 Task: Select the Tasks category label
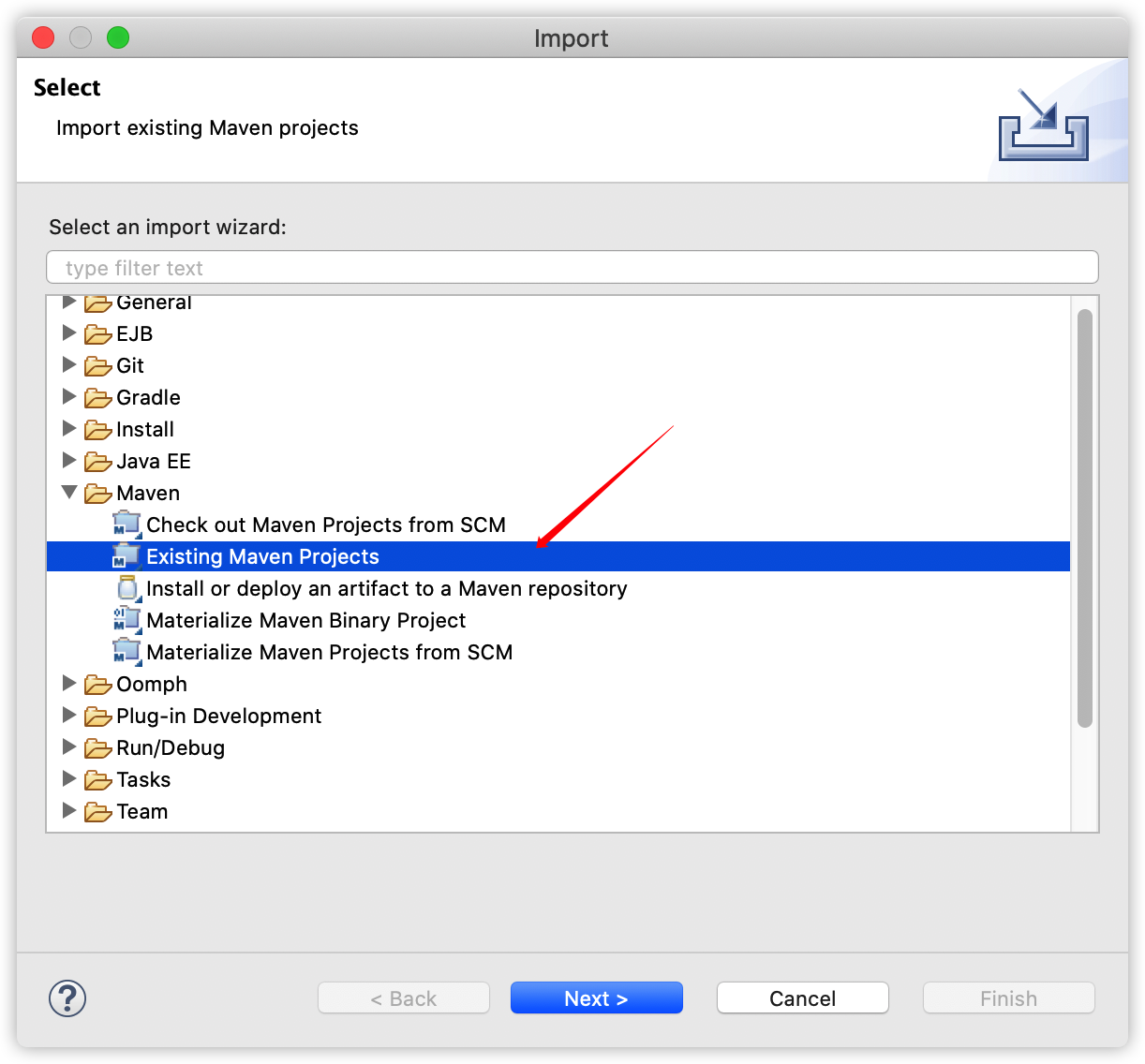pos(143,780)
